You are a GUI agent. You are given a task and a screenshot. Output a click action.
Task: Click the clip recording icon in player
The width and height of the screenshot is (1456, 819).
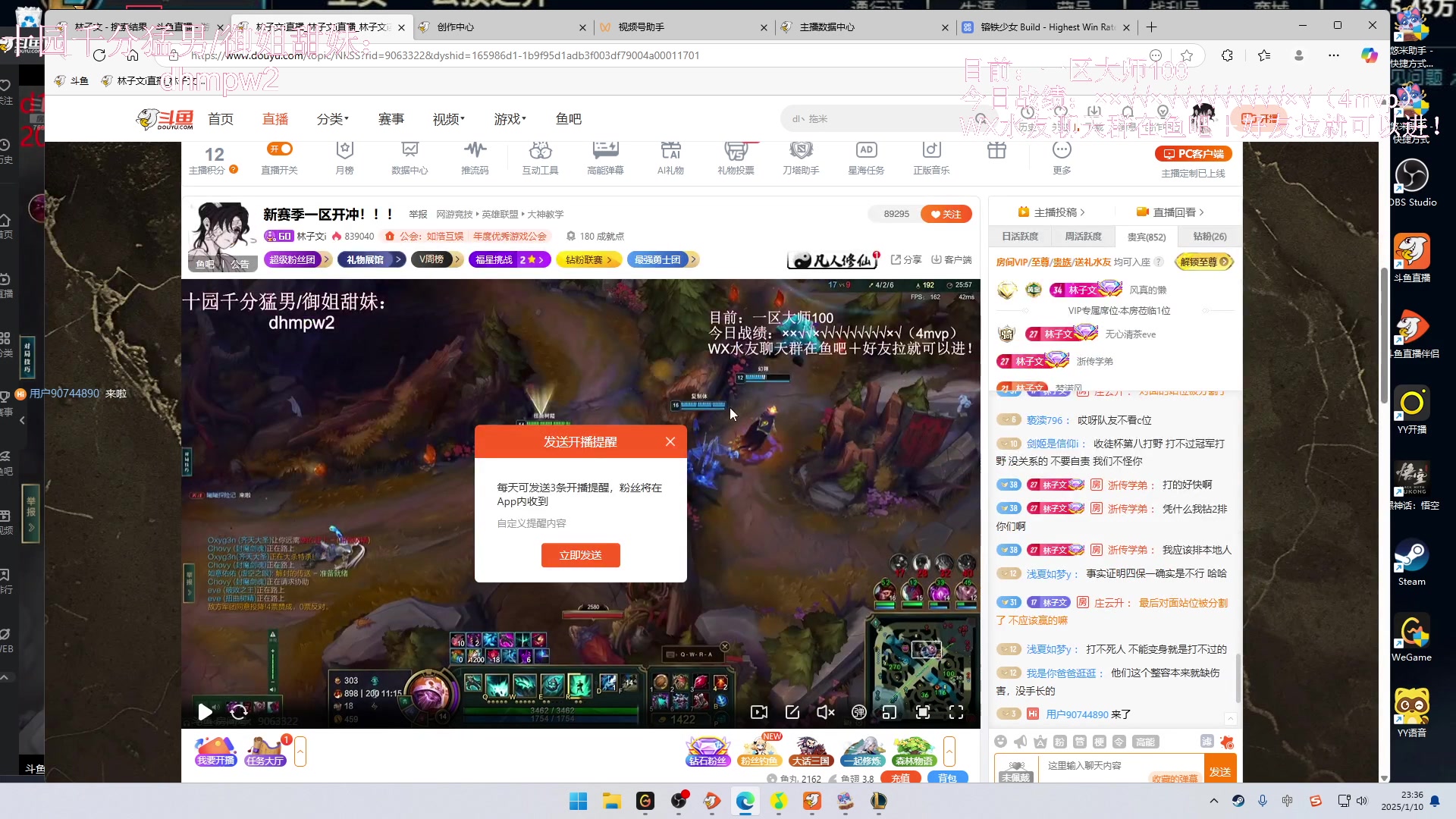tap(759, 712)
